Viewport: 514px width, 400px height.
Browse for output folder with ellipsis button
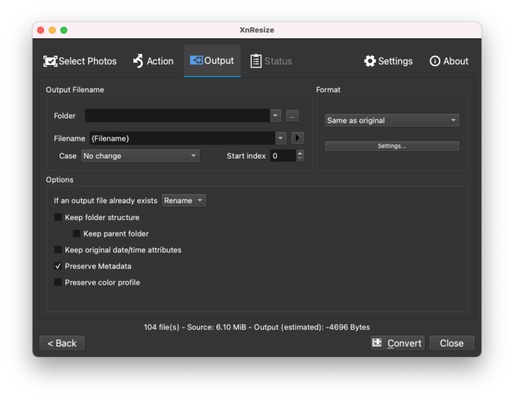tap(292, 116)
